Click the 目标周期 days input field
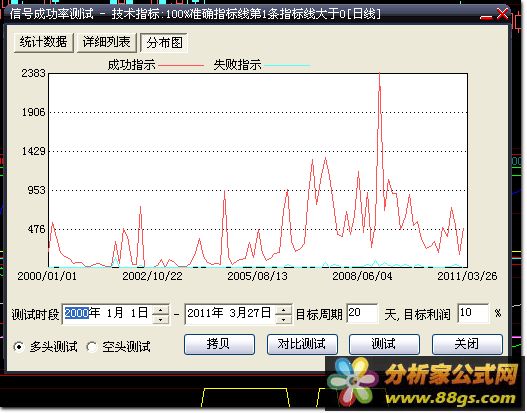Screen dimensions: 527x413 pyautogui.click(x=362, y=314)
